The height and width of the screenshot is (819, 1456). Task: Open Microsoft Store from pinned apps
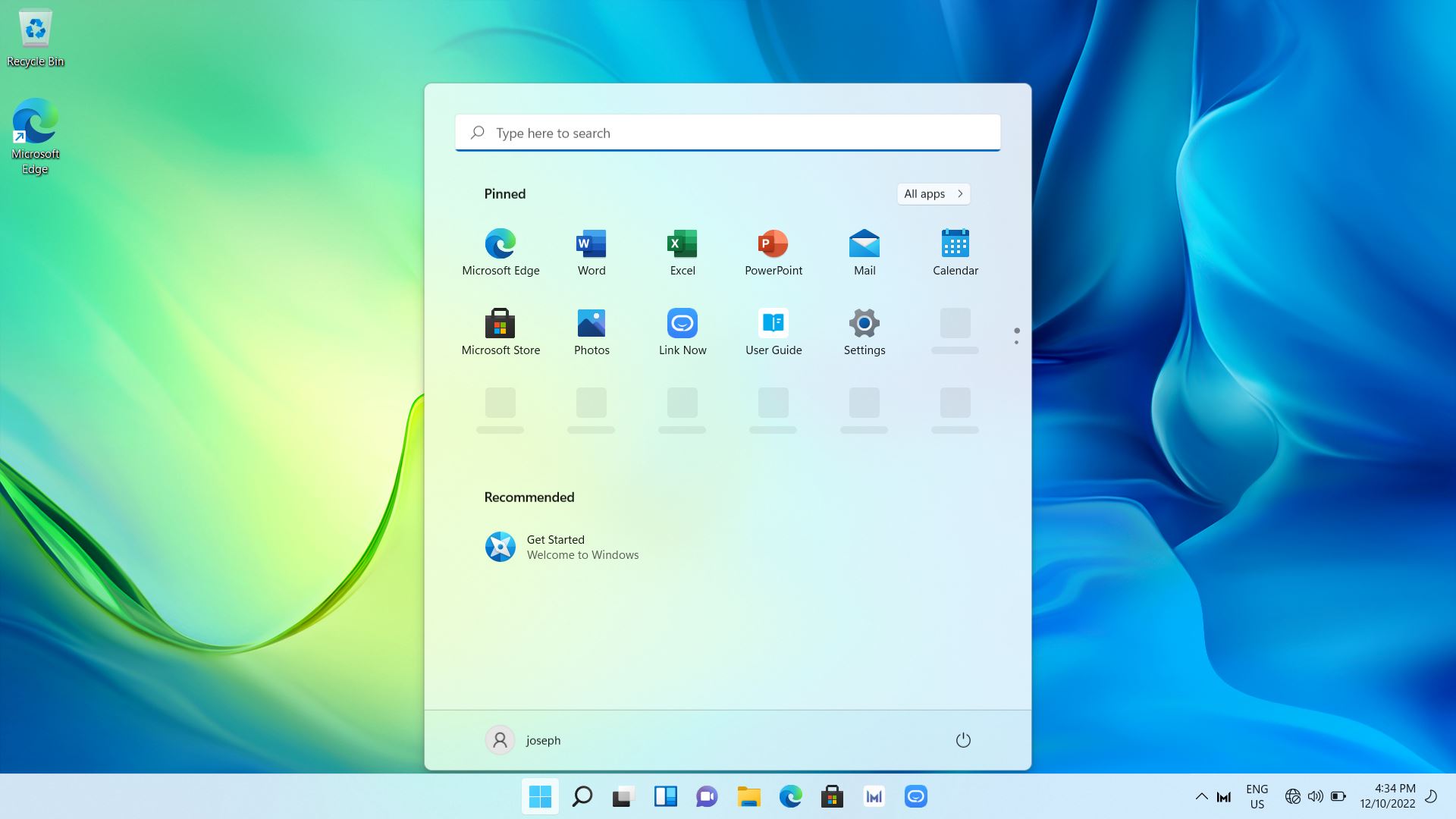(500, 332)
